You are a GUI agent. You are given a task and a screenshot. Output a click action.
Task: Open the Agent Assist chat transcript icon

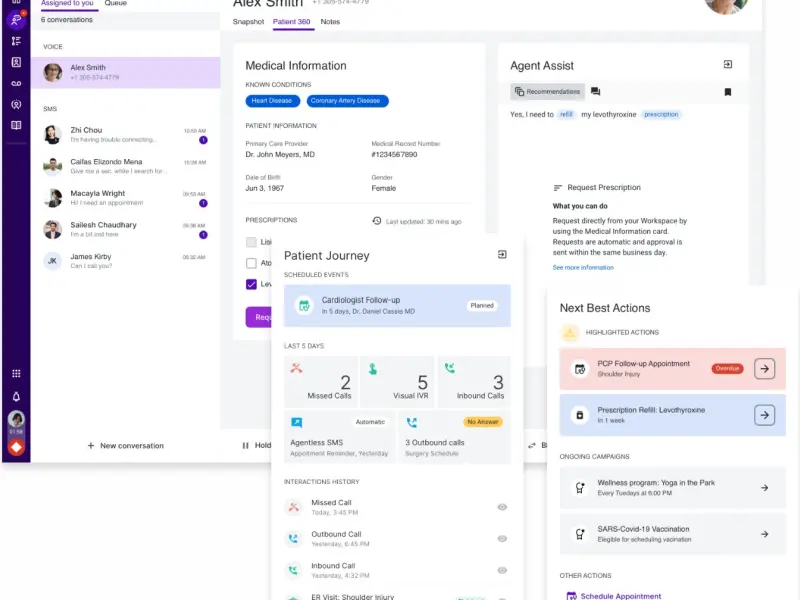[595, 91]
